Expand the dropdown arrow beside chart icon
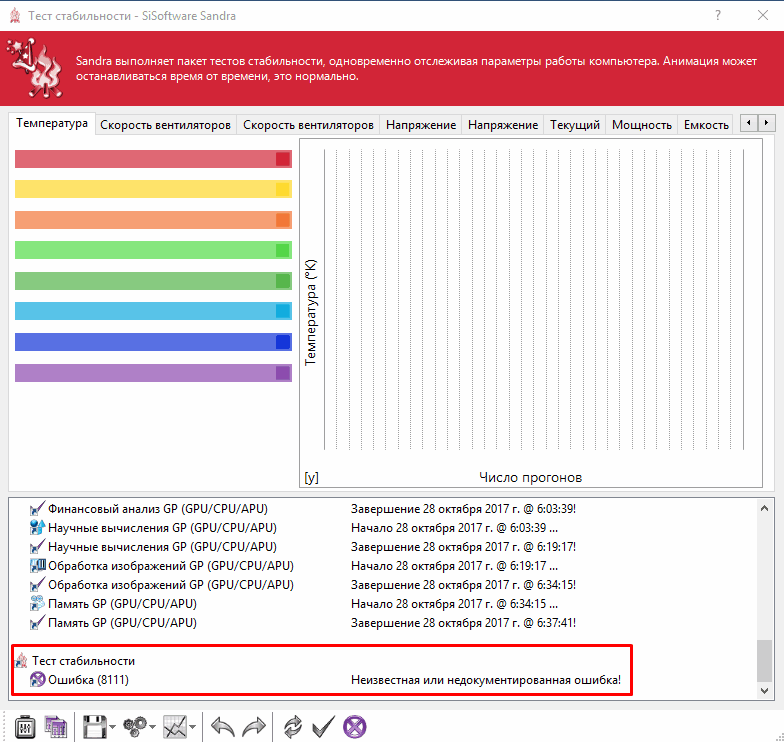This screenshot has height=742, width=784. click(x=192, y=727)
